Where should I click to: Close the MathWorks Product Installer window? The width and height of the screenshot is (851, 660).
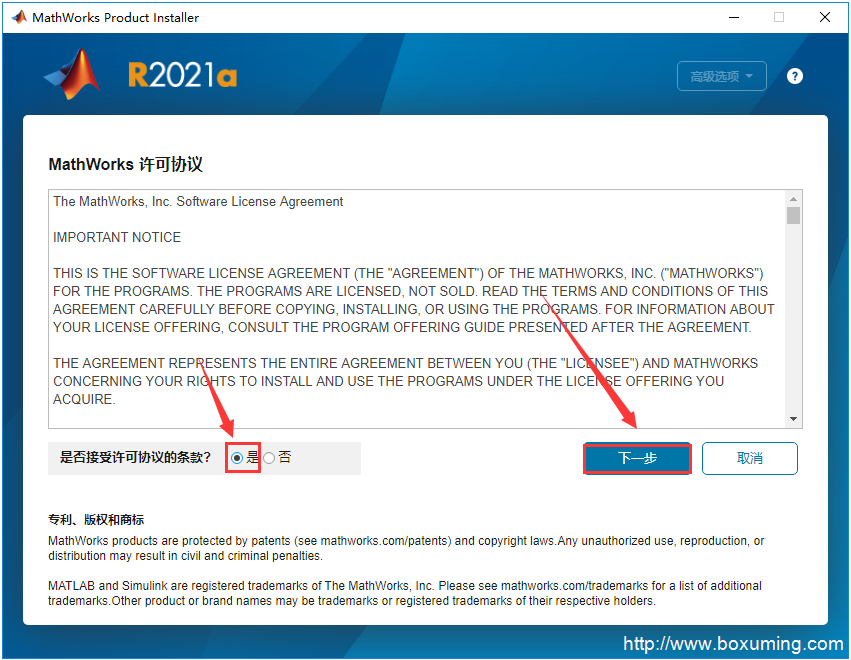click(825, 17)
